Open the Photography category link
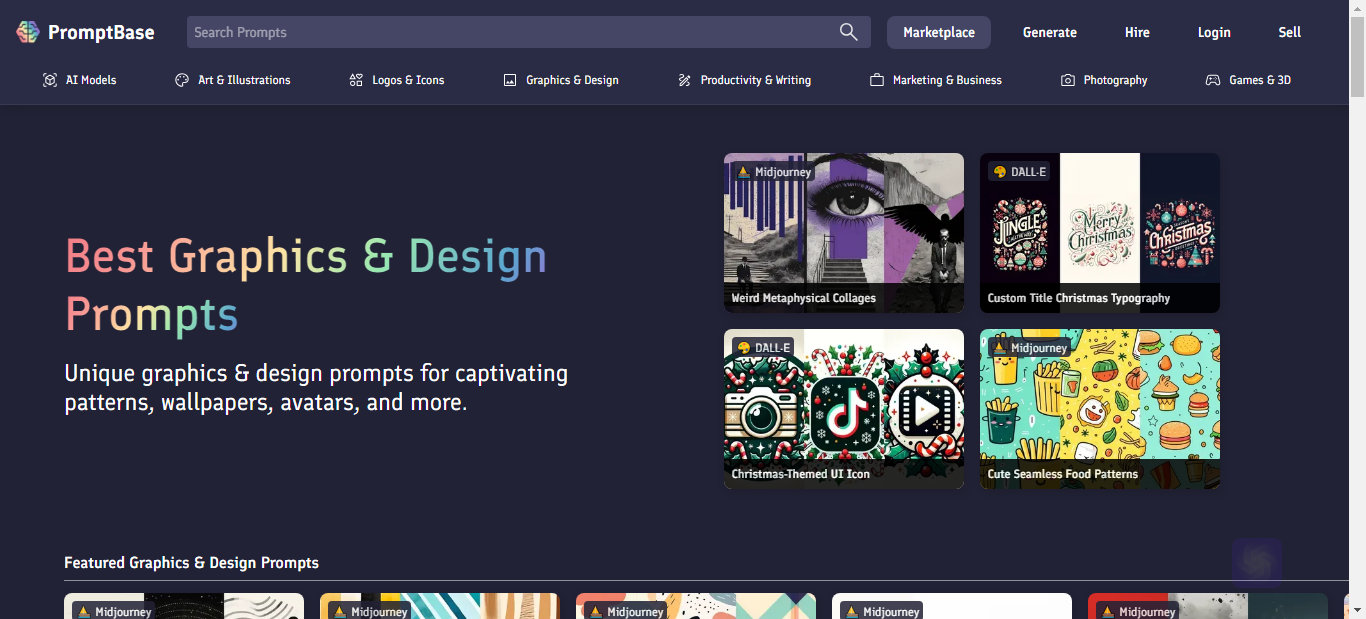The width and height of the screenshot is (1366, 619). [1104, 80]
